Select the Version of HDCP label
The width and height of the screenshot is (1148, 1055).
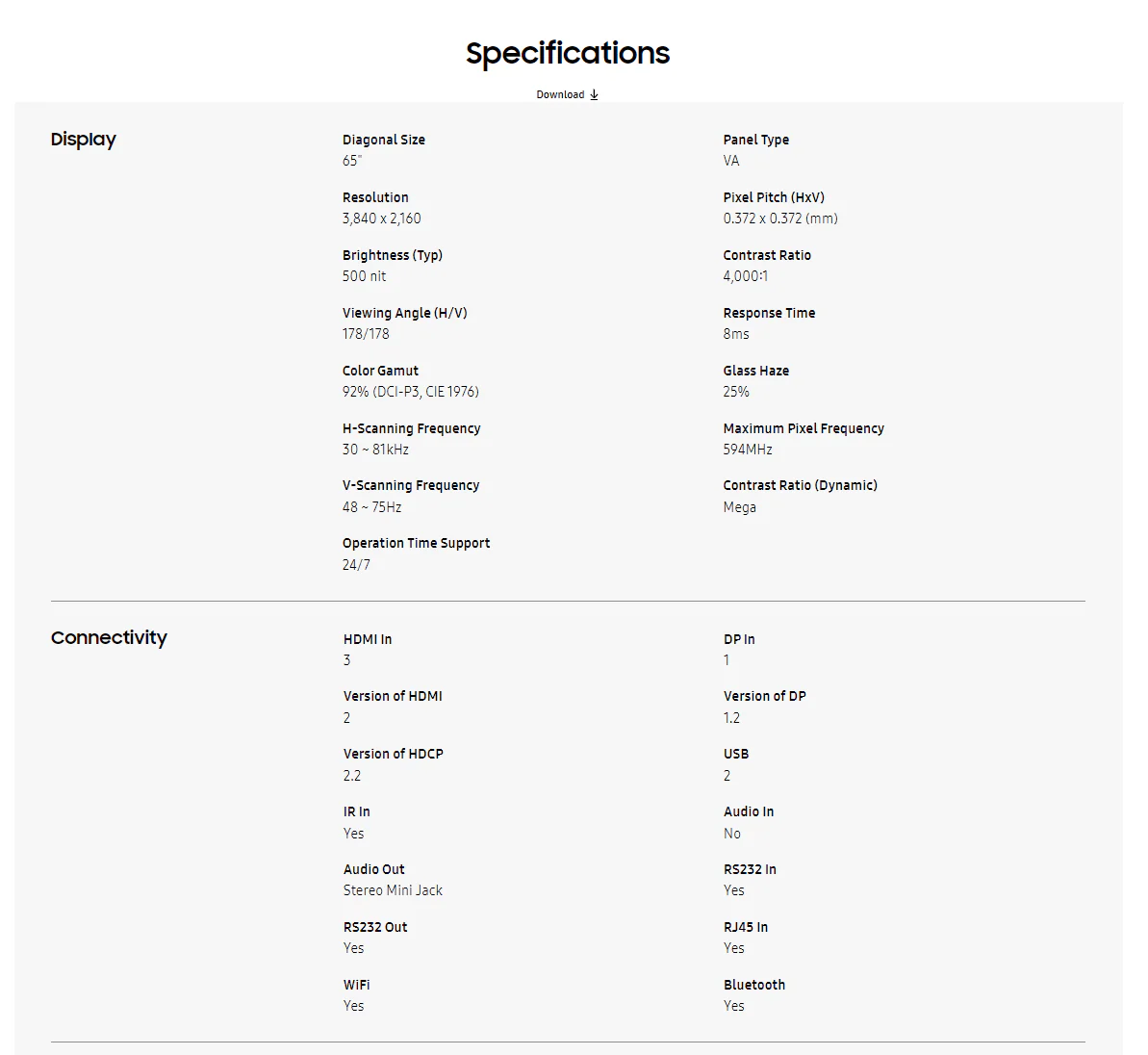click(394, 754)
